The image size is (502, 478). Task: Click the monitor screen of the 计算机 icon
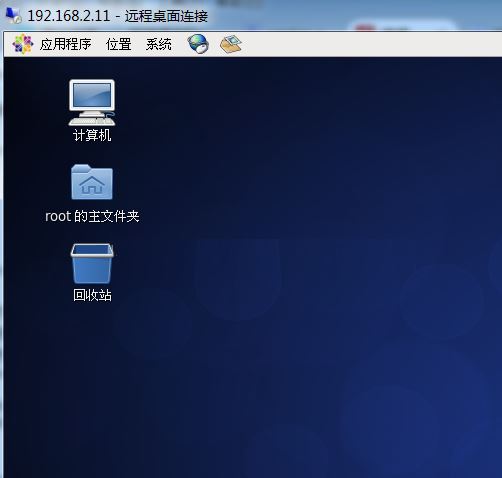pyautogui.click(x=92, y=95)
